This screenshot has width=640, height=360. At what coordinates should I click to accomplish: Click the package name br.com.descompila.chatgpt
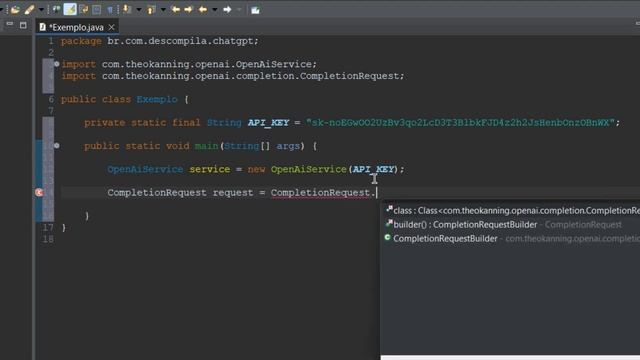(180, 41)
